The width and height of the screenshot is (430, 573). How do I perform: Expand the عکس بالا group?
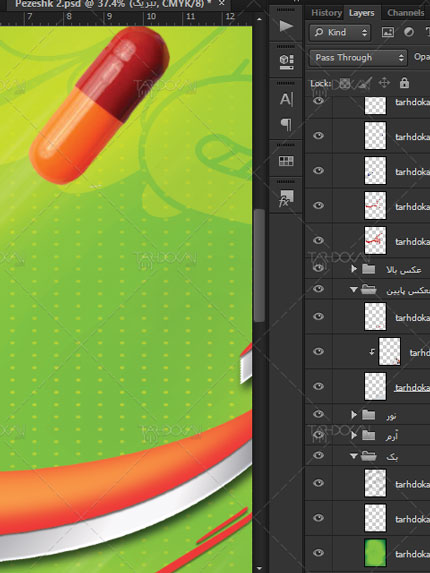(353, 269)
